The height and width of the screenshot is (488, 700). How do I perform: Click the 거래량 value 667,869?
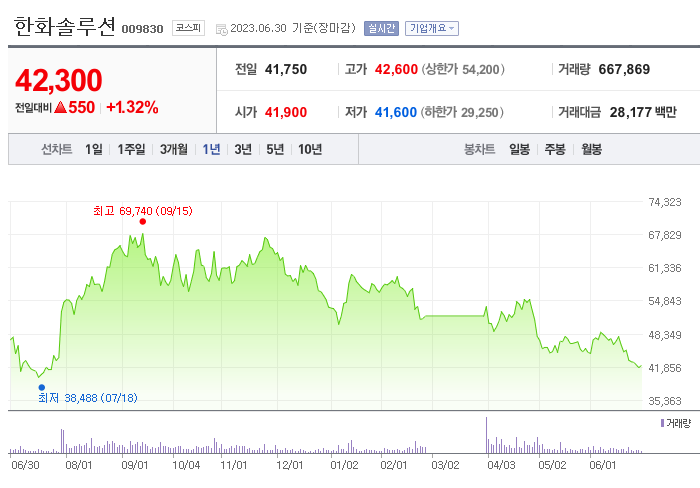coord(624,69)
